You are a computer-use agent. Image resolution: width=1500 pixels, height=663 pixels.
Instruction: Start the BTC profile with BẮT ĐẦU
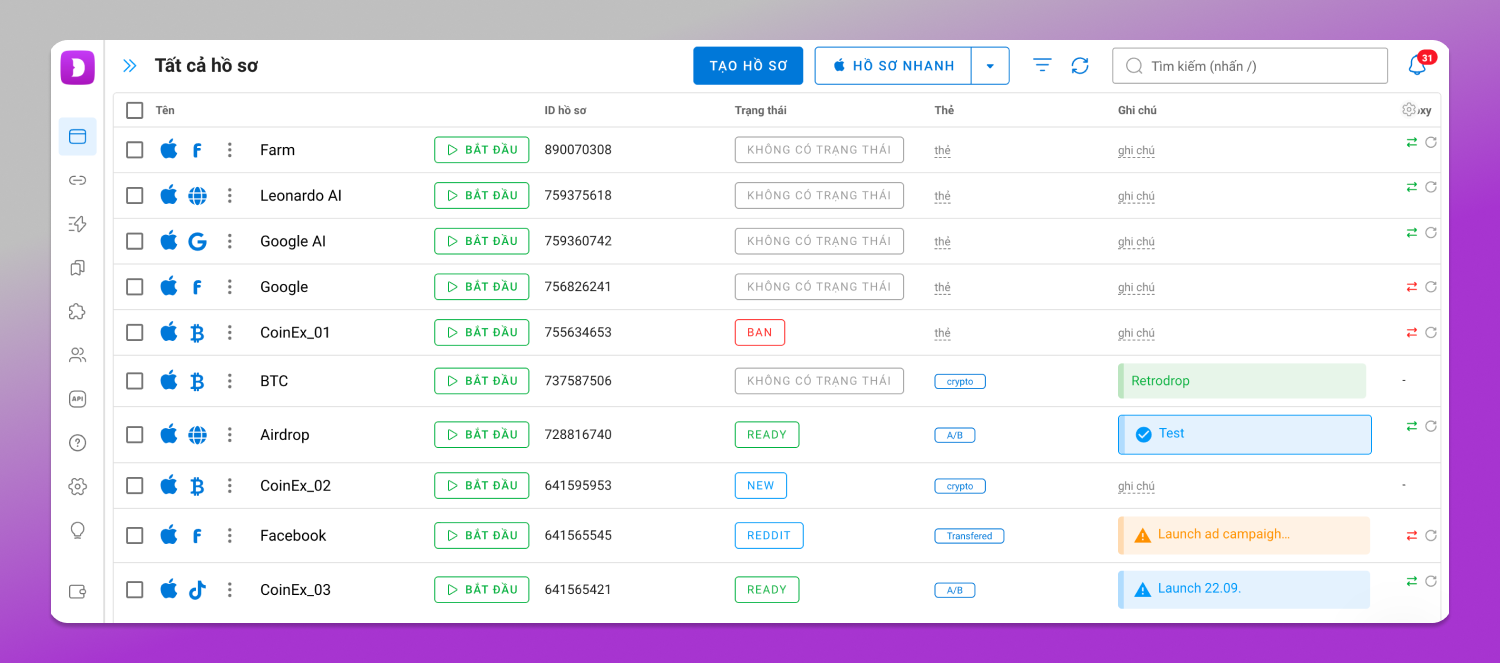point(481,381)
